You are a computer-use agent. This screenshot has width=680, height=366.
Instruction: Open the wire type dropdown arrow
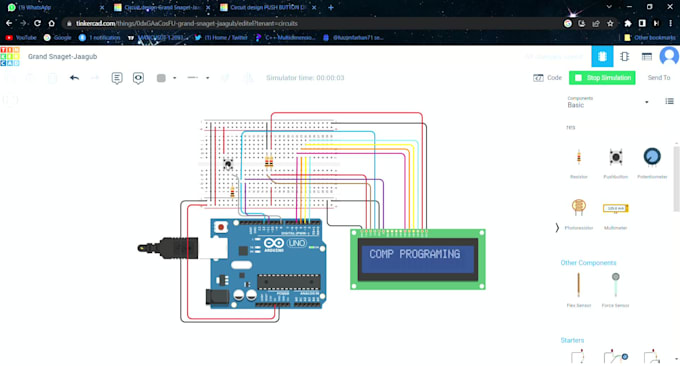[x=207, y=78]
